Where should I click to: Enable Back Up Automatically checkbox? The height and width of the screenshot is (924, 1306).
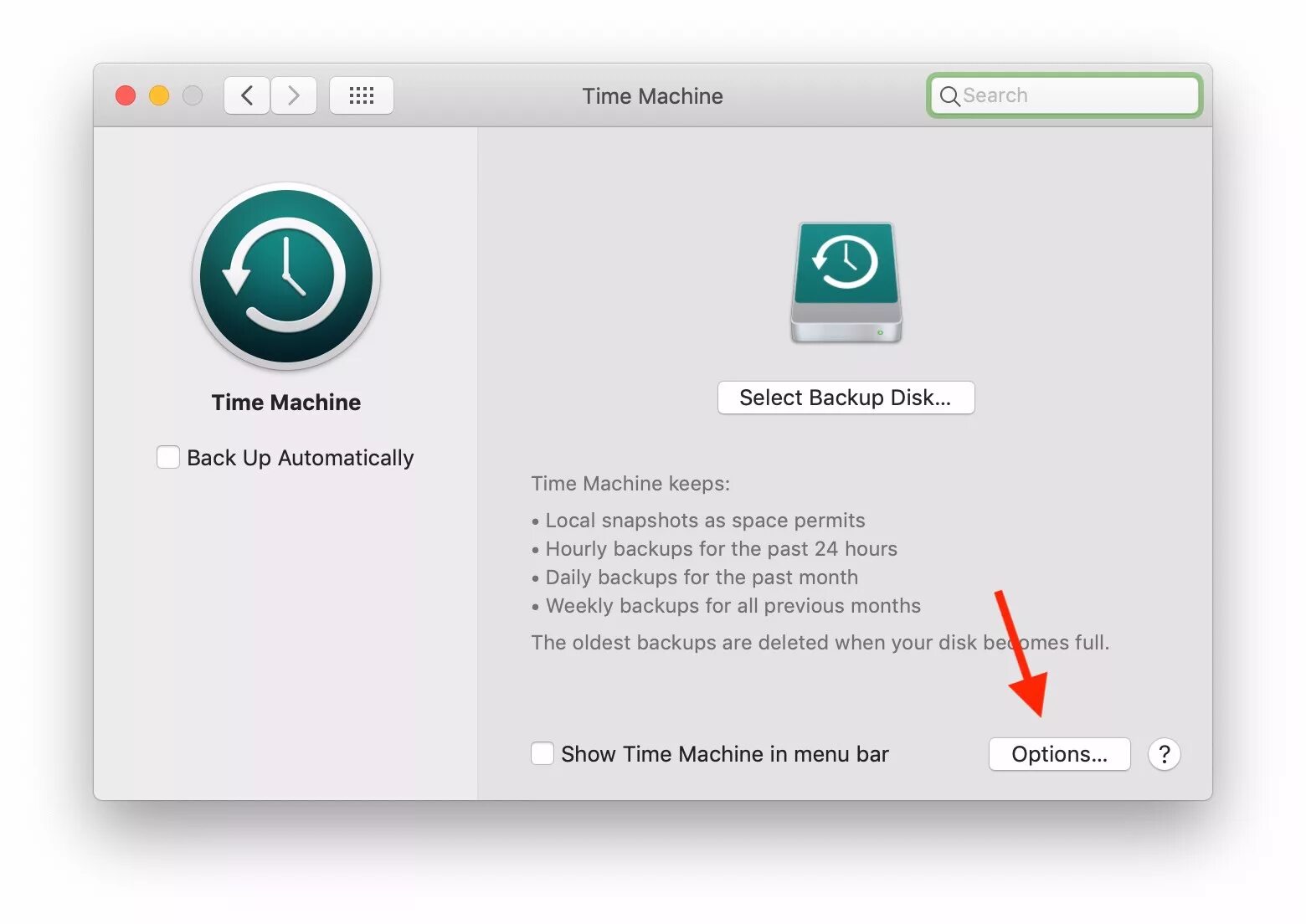pyautogui.click(x=168, y=457)
